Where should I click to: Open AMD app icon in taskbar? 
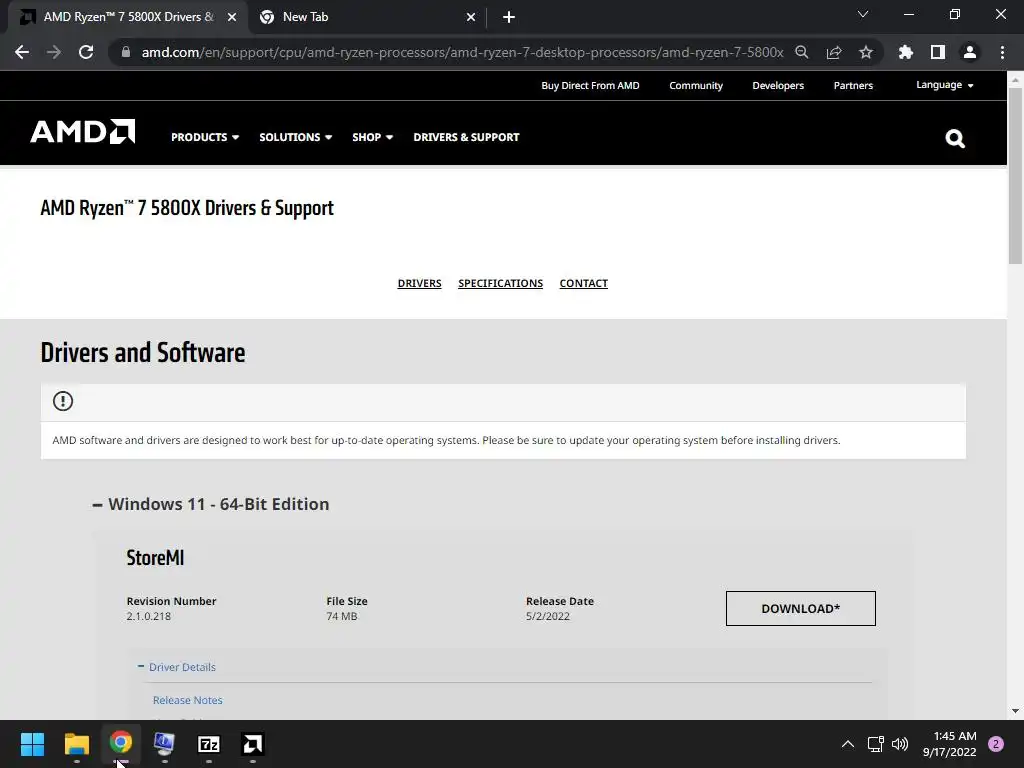coord(253,744)
